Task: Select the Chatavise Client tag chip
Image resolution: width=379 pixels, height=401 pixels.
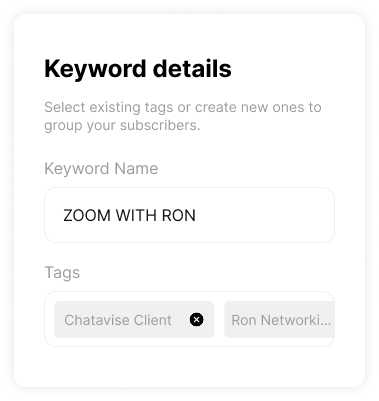Action: tap(134, 320)
